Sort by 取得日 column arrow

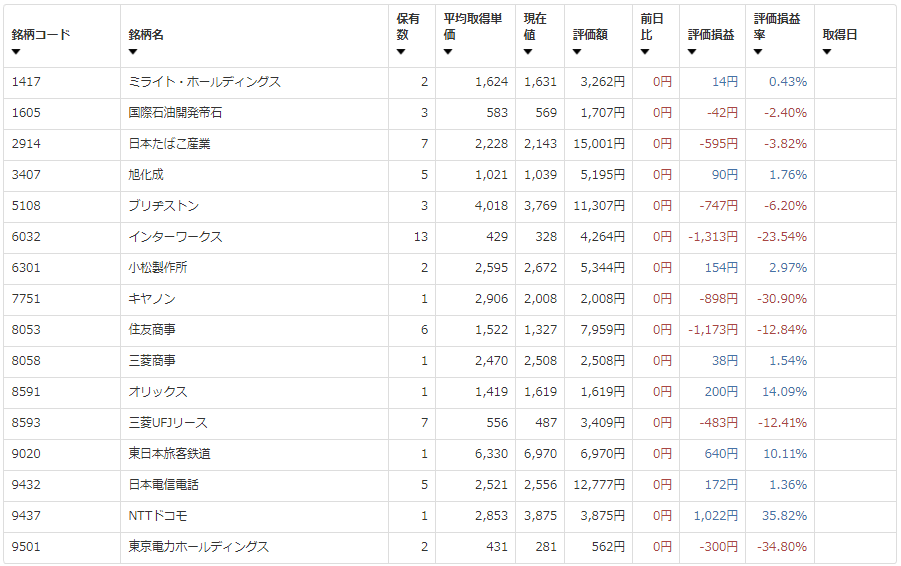pos(827,52)
